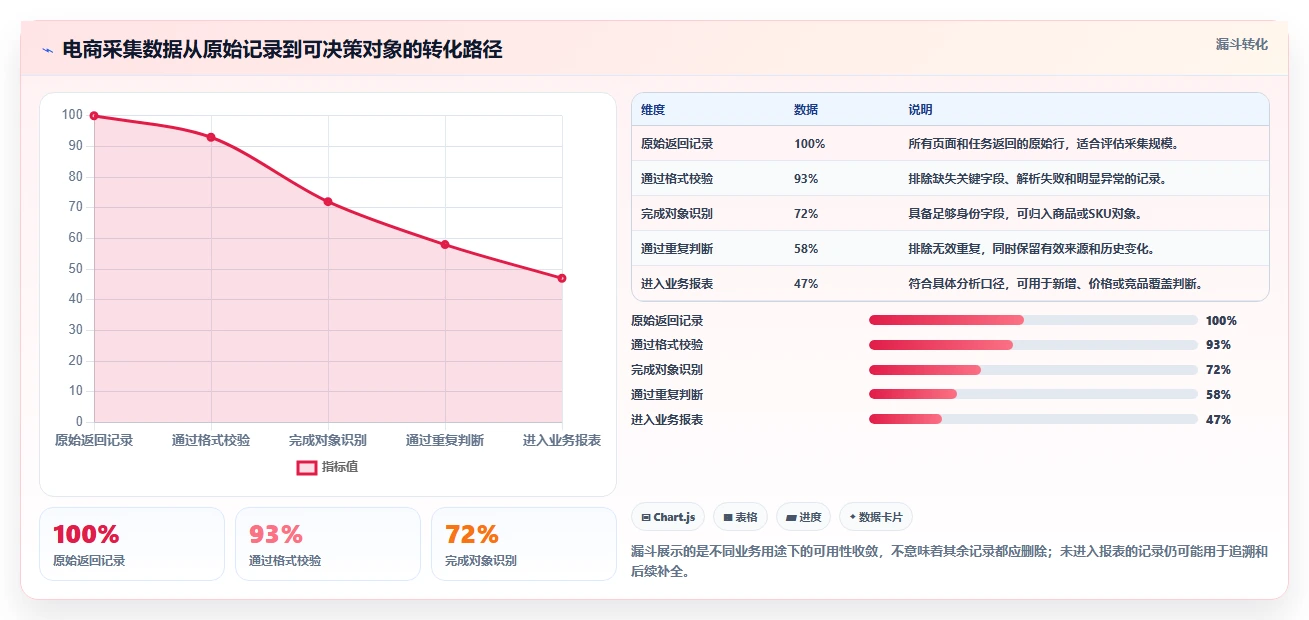Screen dimensions: 1309x620
Task: Click the 数据 table column header
Action: (806, 110)
